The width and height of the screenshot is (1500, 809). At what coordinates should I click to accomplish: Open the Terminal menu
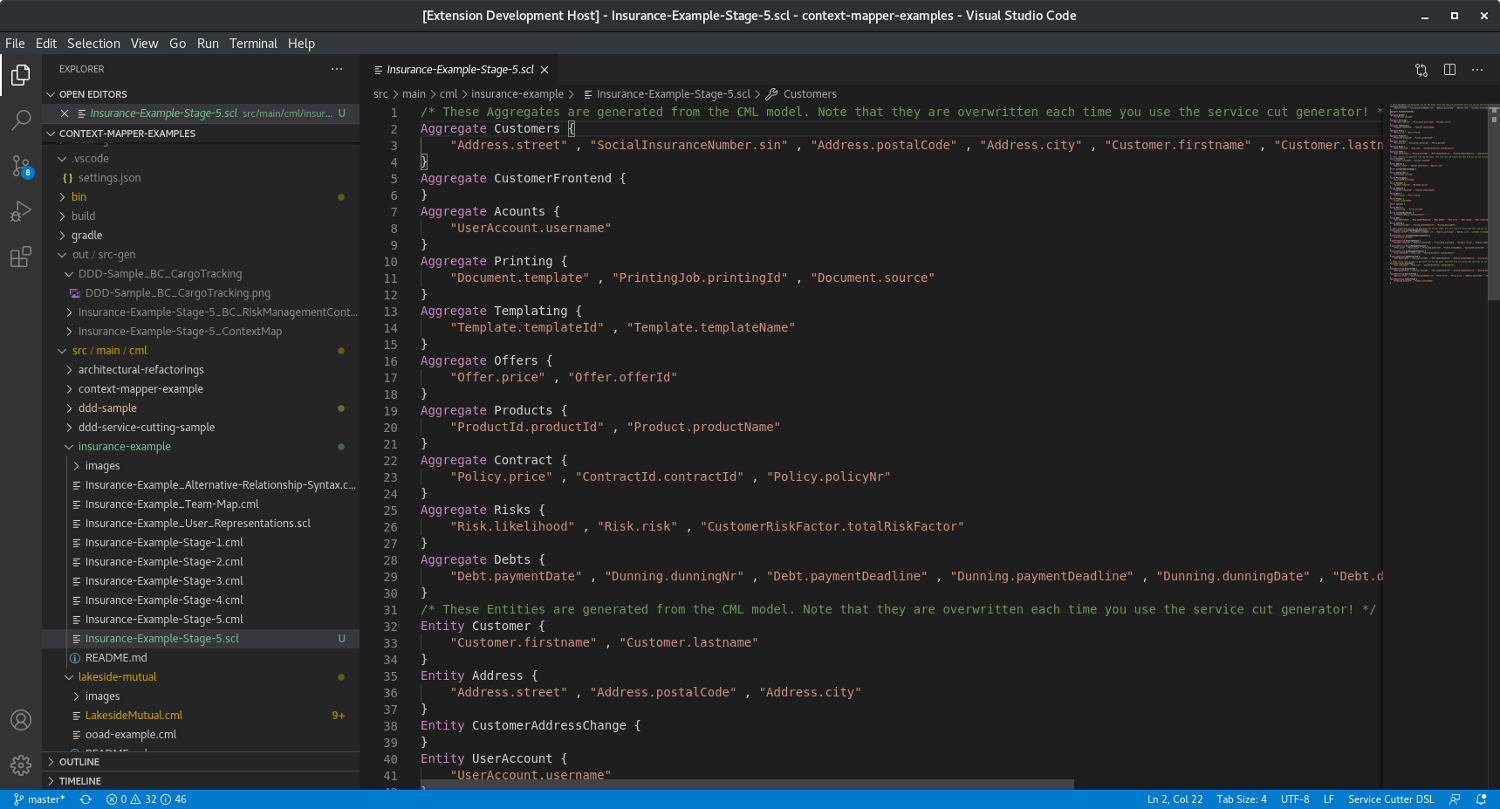click(253, 43)
